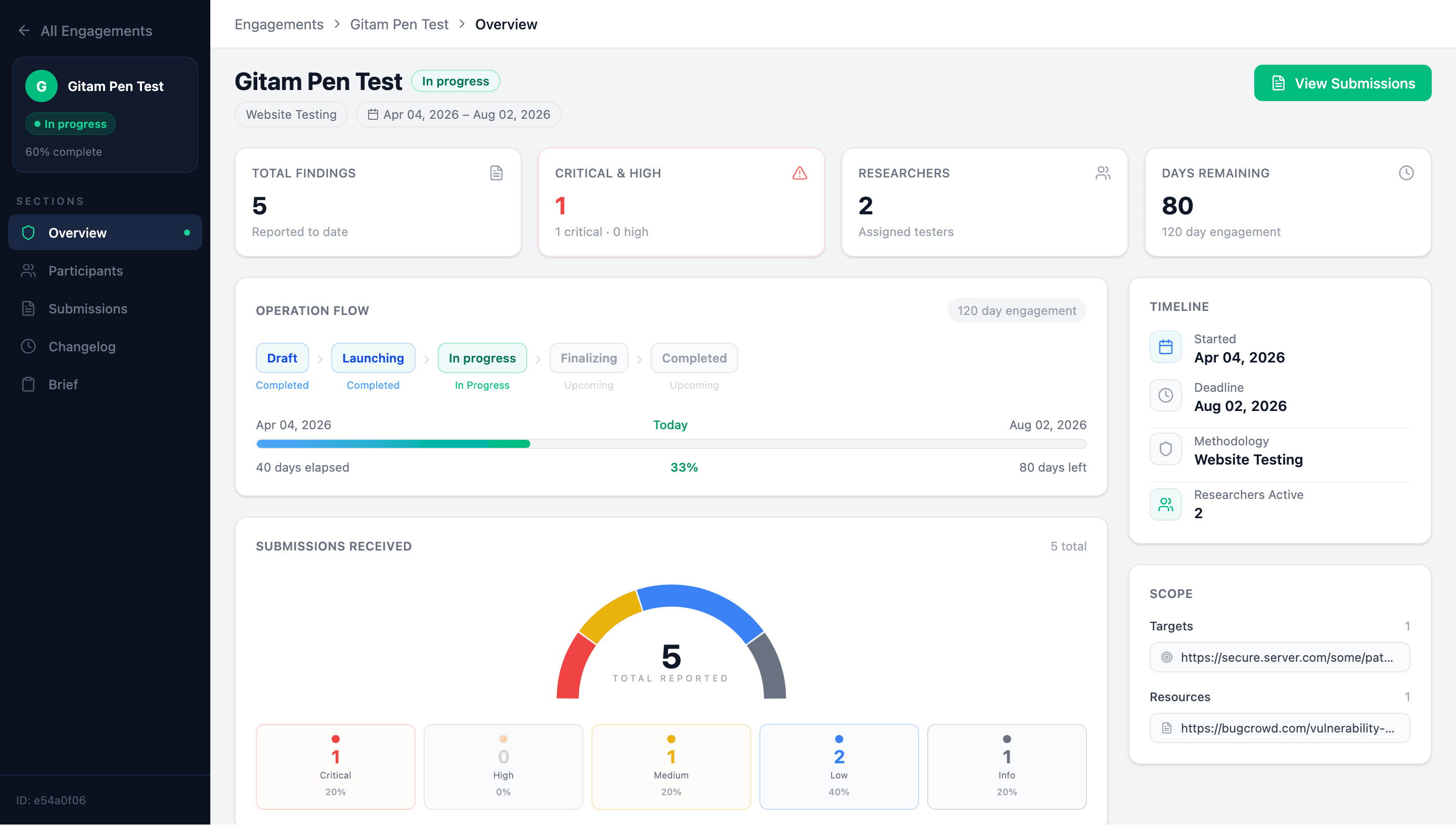
Task: Select the Completed stage chip
Action: (694, 358)
